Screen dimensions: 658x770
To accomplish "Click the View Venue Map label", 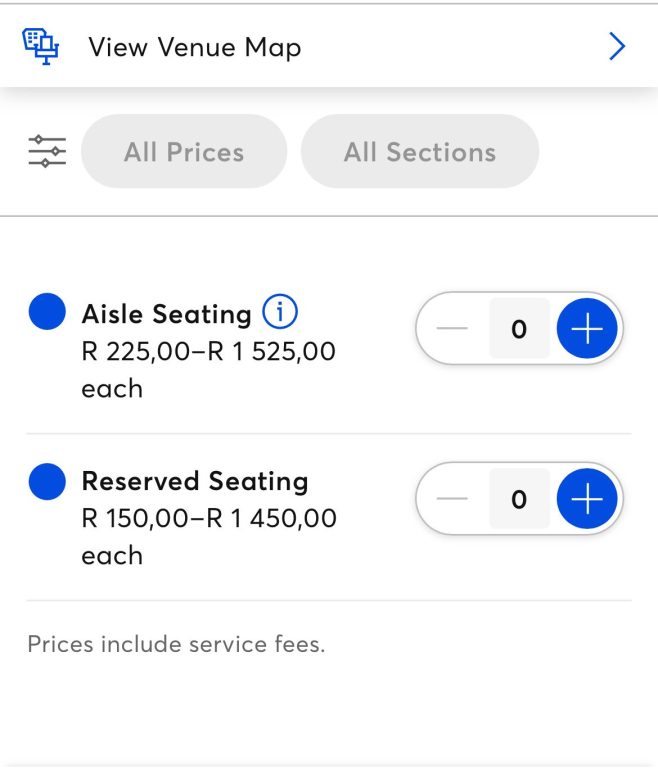I will [194, 47].
